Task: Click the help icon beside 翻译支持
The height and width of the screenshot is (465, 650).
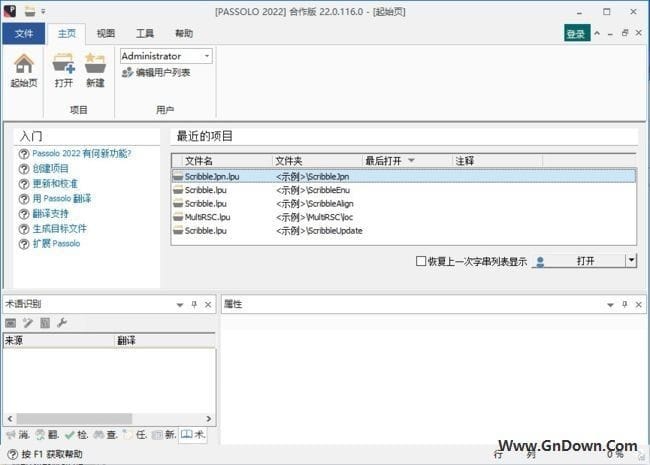Action: click(24, 214)
